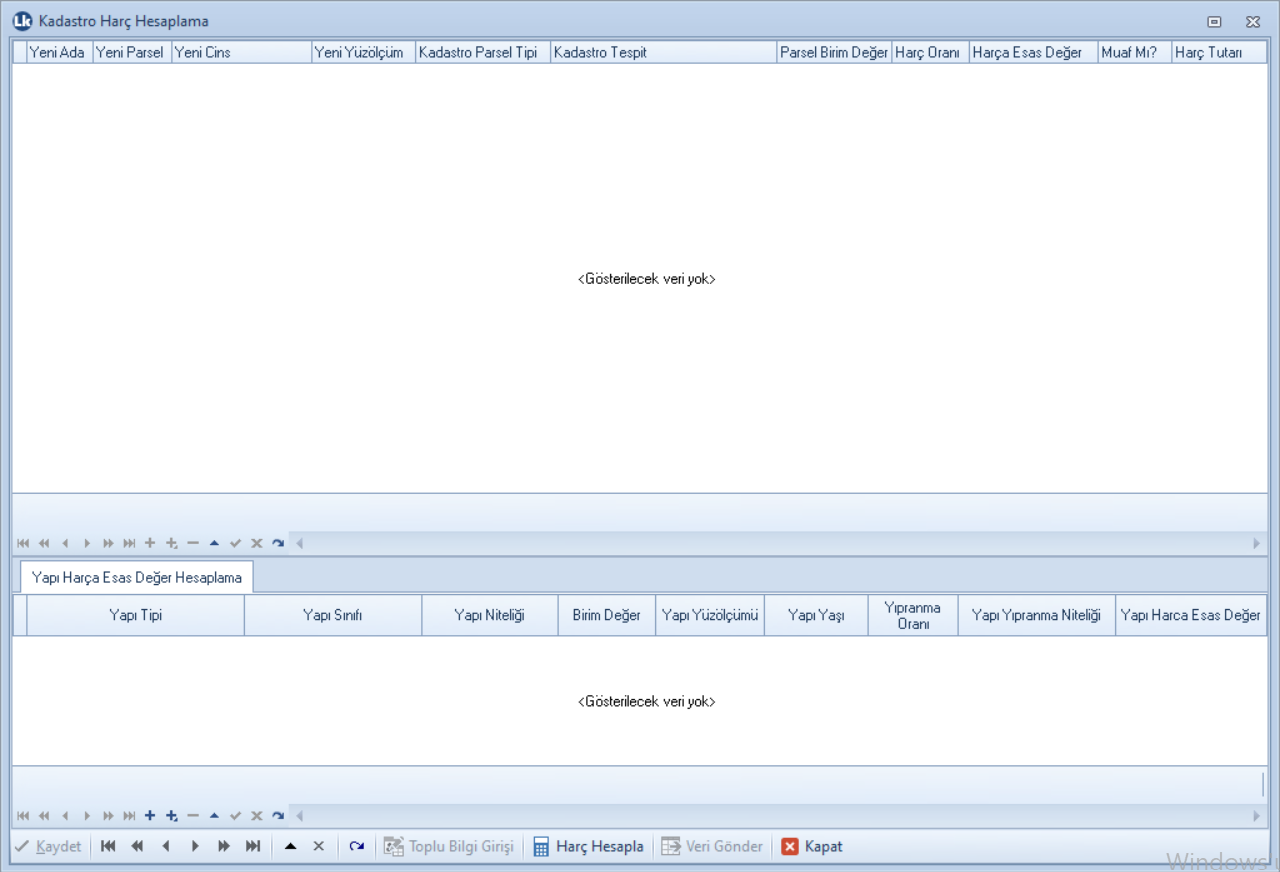The width and height of the screenshot is (1280, 872).
Task: Click Muaf Mı? column header
Action: pyautogui.click(x=1135, y=52)
